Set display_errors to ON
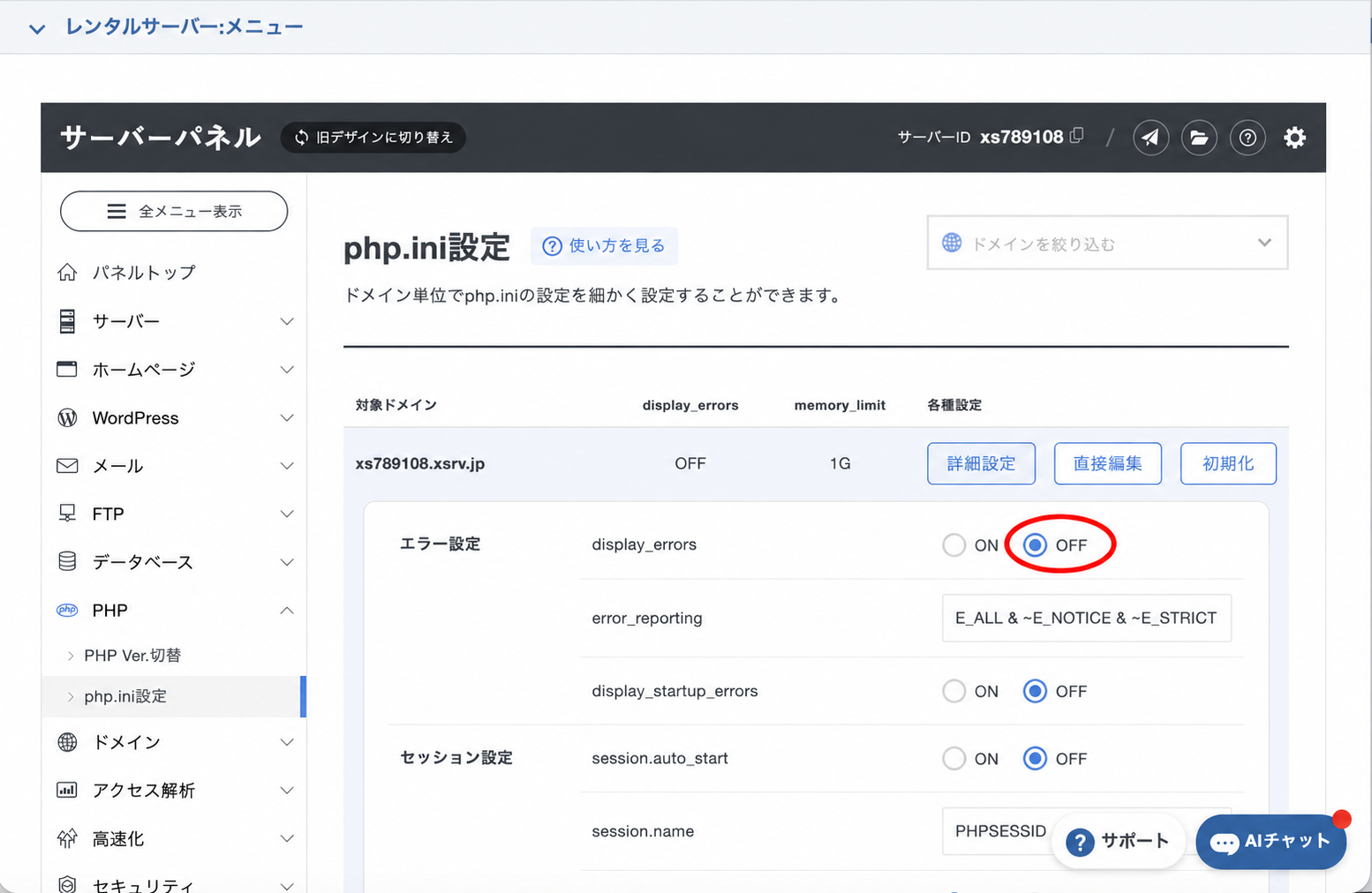 tap(954, 545)
